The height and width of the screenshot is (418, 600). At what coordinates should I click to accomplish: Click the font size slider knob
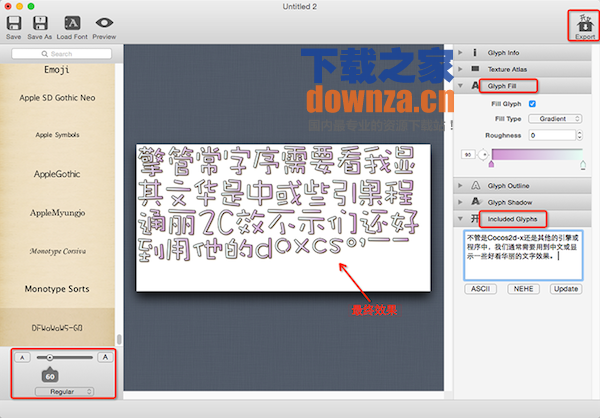(x=50, y=358)
